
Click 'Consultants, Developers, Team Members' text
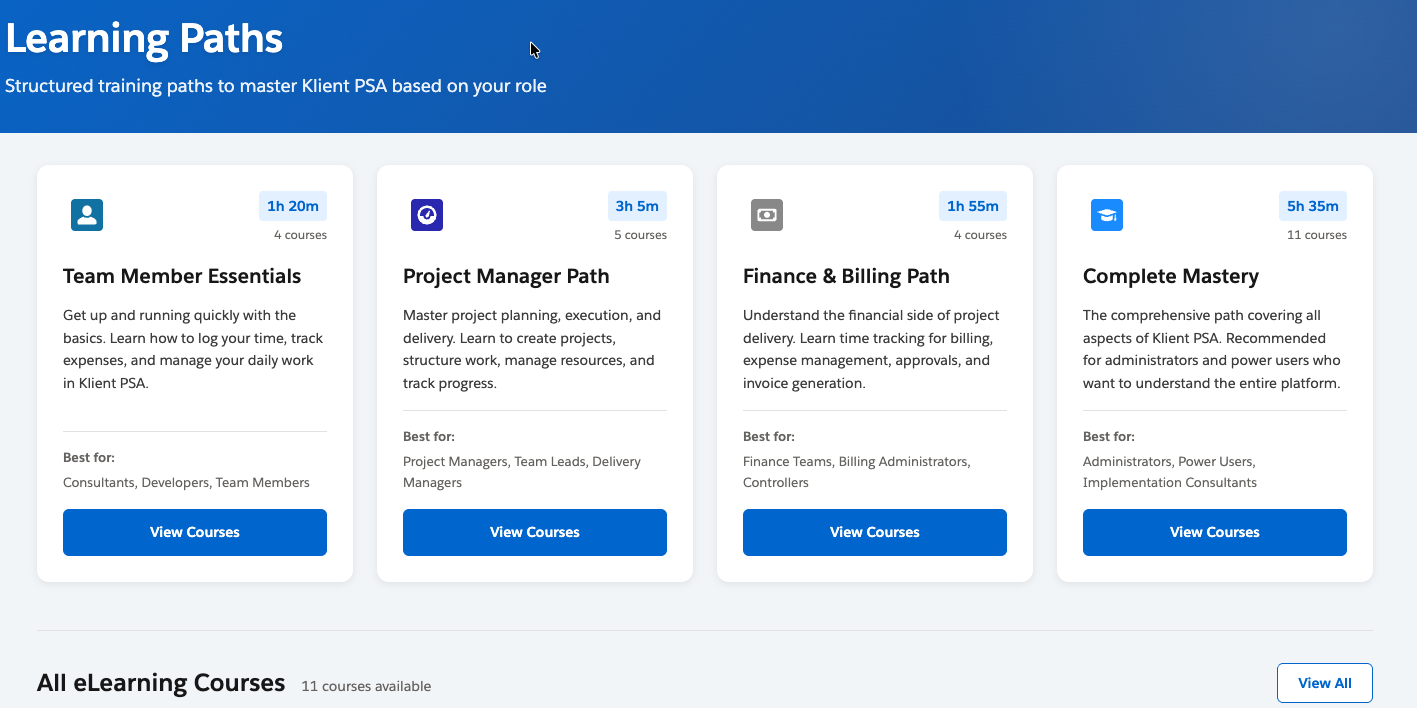tap(186, 482)
